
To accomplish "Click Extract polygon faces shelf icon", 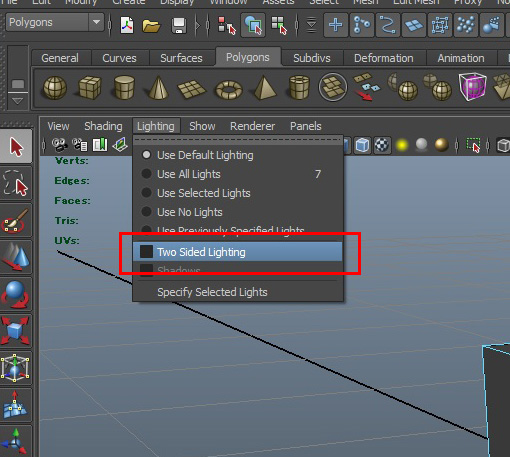I will pos(366,87).
